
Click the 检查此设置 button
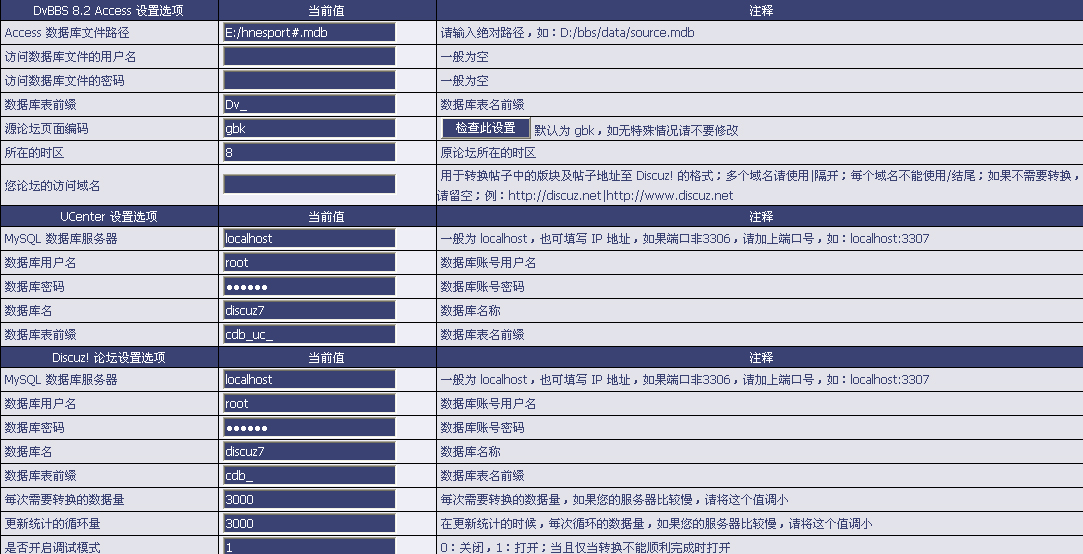click(x=486, y=128)
